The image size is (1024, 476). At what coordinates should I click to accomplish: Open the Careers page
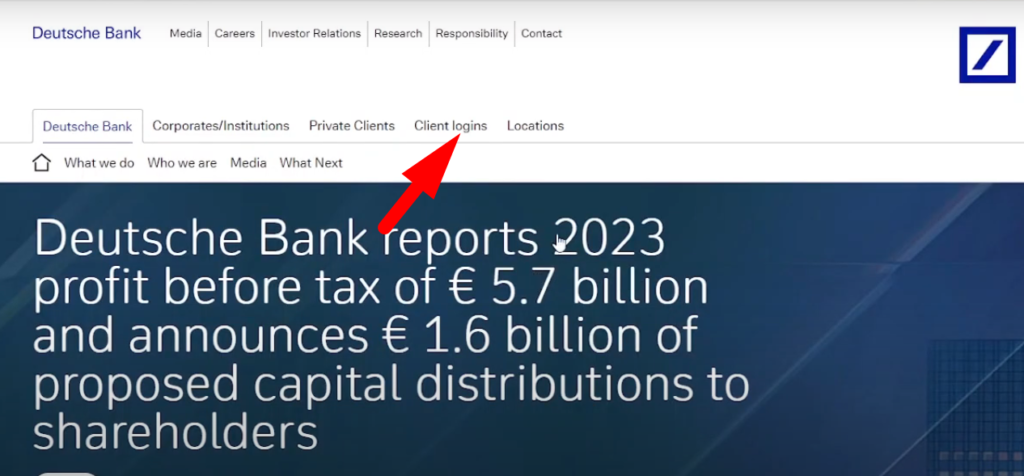pos(235,33)
